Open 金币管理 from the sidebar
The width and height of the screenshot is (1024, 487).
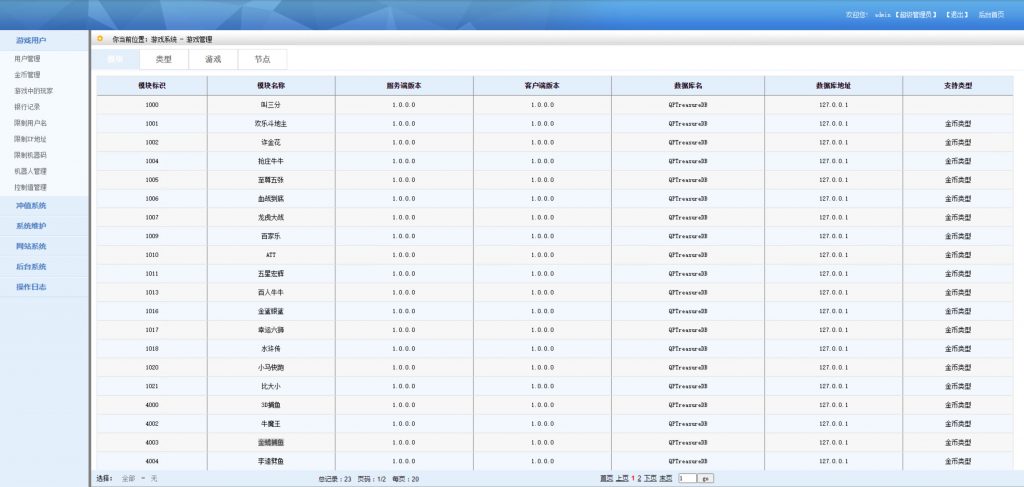point(27,75)
